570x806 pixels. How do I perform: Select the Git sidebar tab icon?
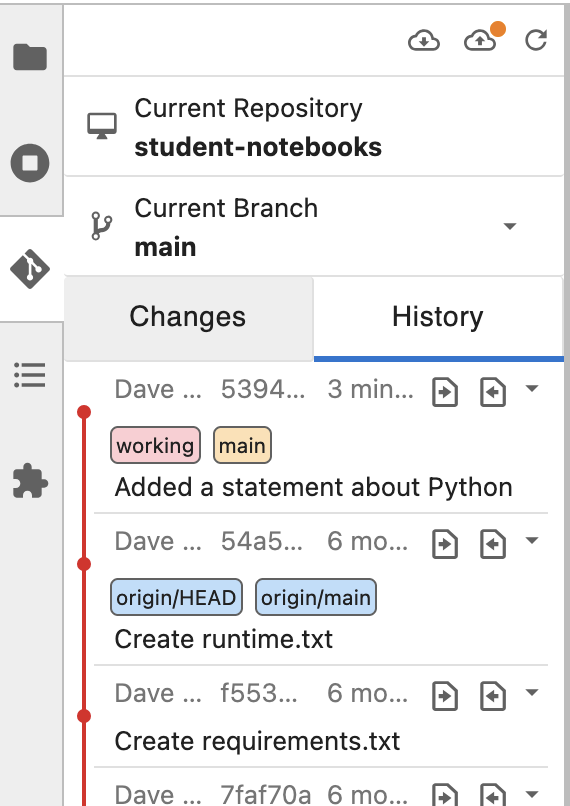[x=30, y=269]
